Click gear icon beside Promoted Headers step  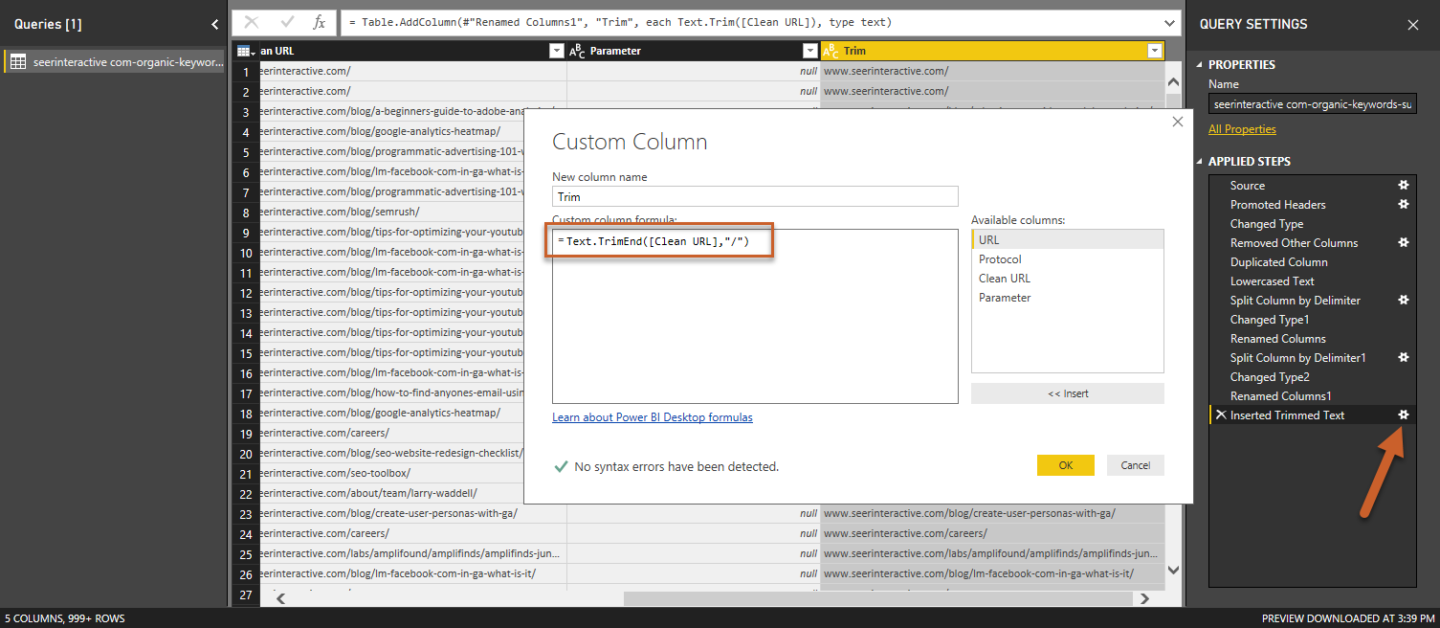tap(1403, 204)
